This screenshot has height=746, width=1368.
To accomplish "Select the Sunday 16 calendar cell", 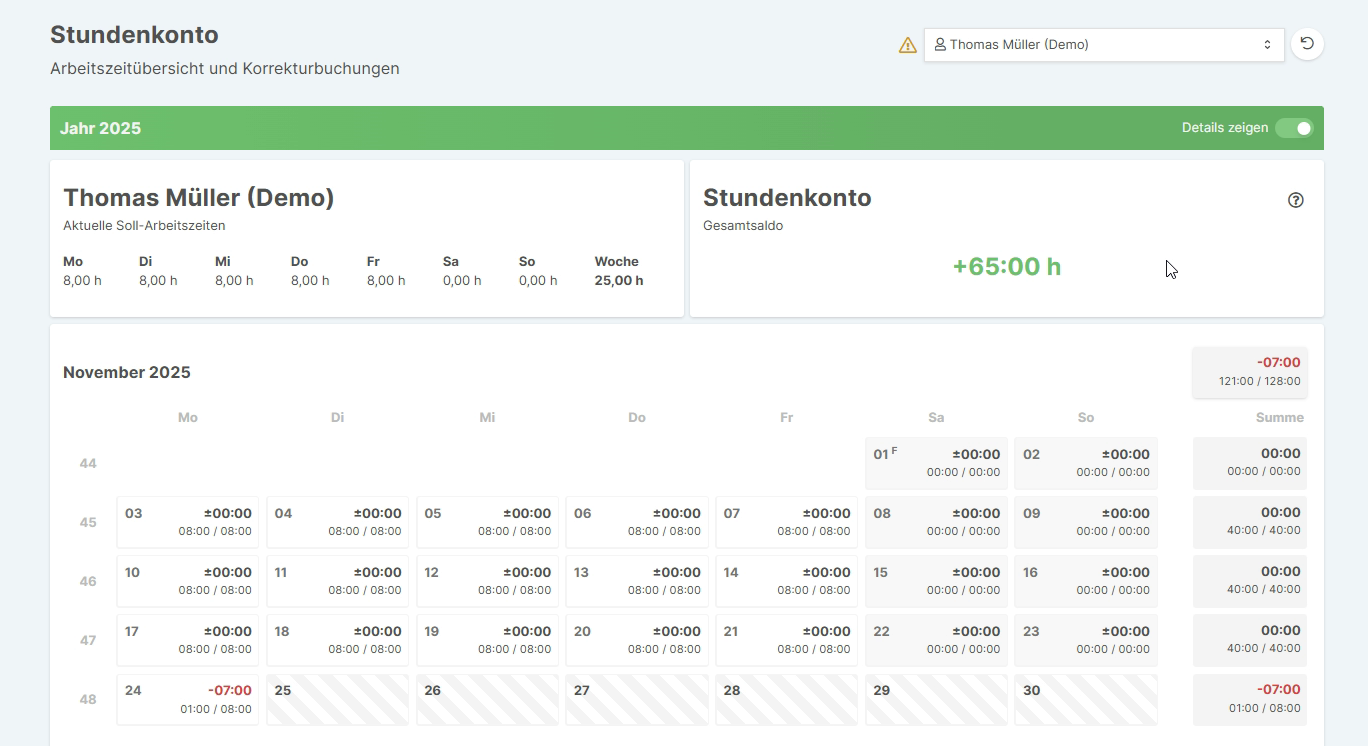I will 1086,581.
